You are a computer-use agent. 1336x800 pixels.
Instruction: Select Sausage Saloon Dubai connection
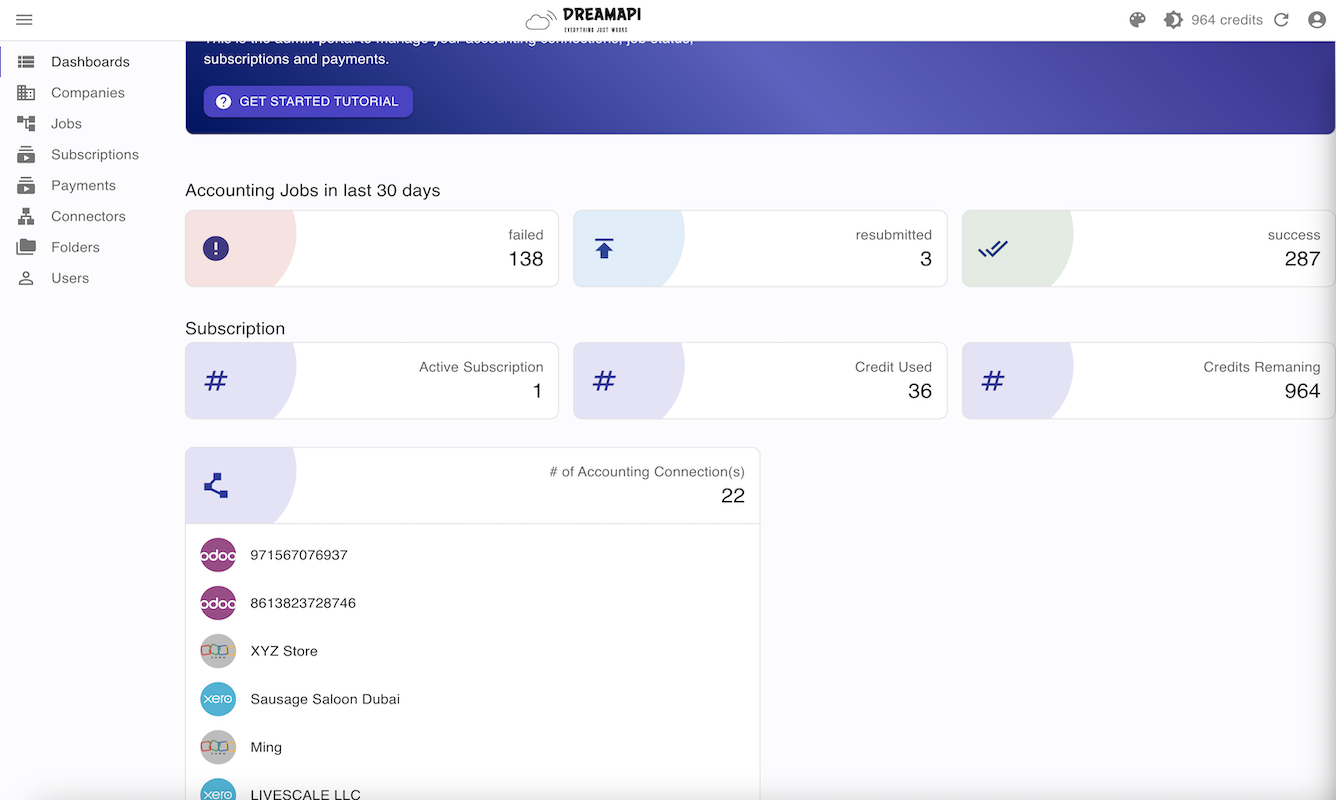(x=472, y=699)
